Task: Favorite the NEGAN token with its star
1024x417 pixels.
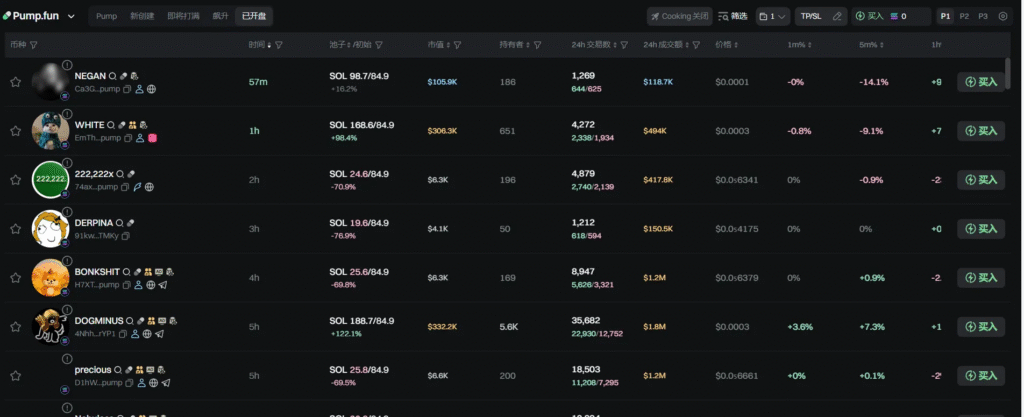Action: pos(15,82)
